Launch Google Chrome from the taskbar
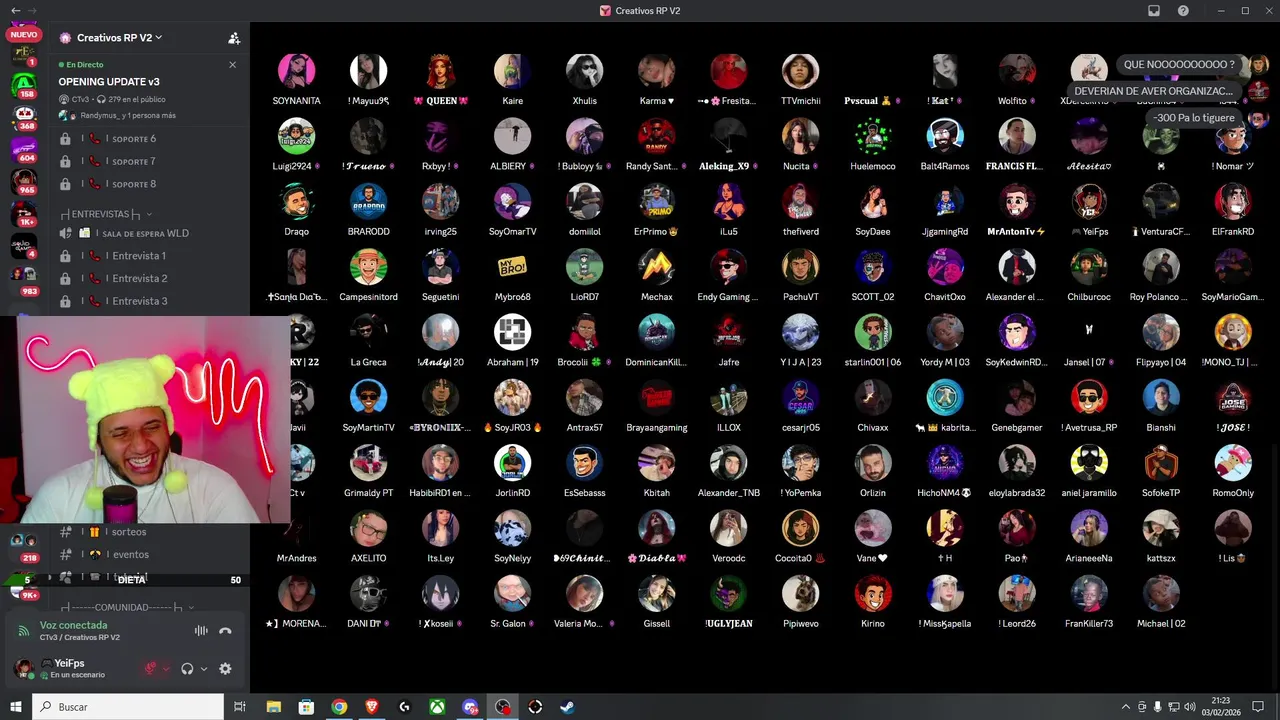Screen dimensions: 1280x720 [x=339, y=707]
